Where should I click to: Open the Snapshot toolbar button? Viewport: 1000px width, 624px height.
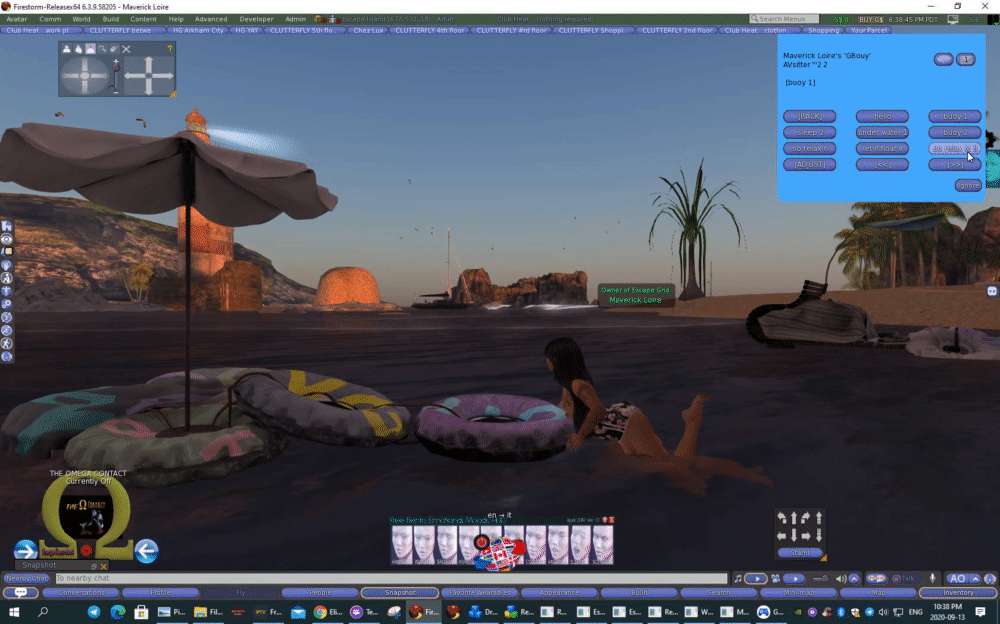[400, 593]
